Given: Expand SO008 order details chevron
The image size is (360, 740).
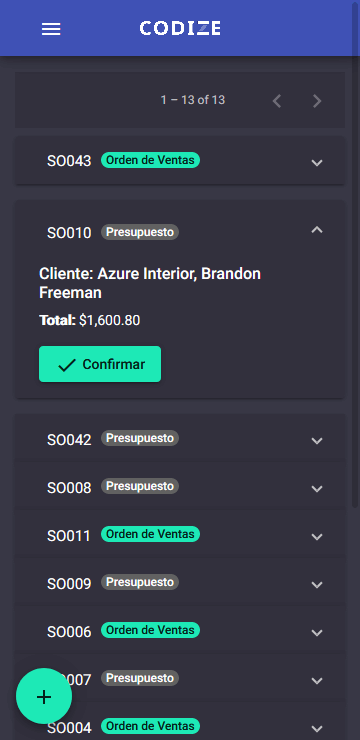Looking at the screenshot, I should 317,488.
